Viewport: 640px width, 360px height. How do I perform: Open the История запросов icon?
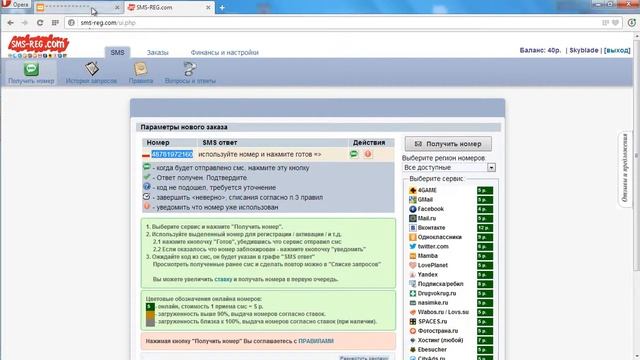[91, 73]
